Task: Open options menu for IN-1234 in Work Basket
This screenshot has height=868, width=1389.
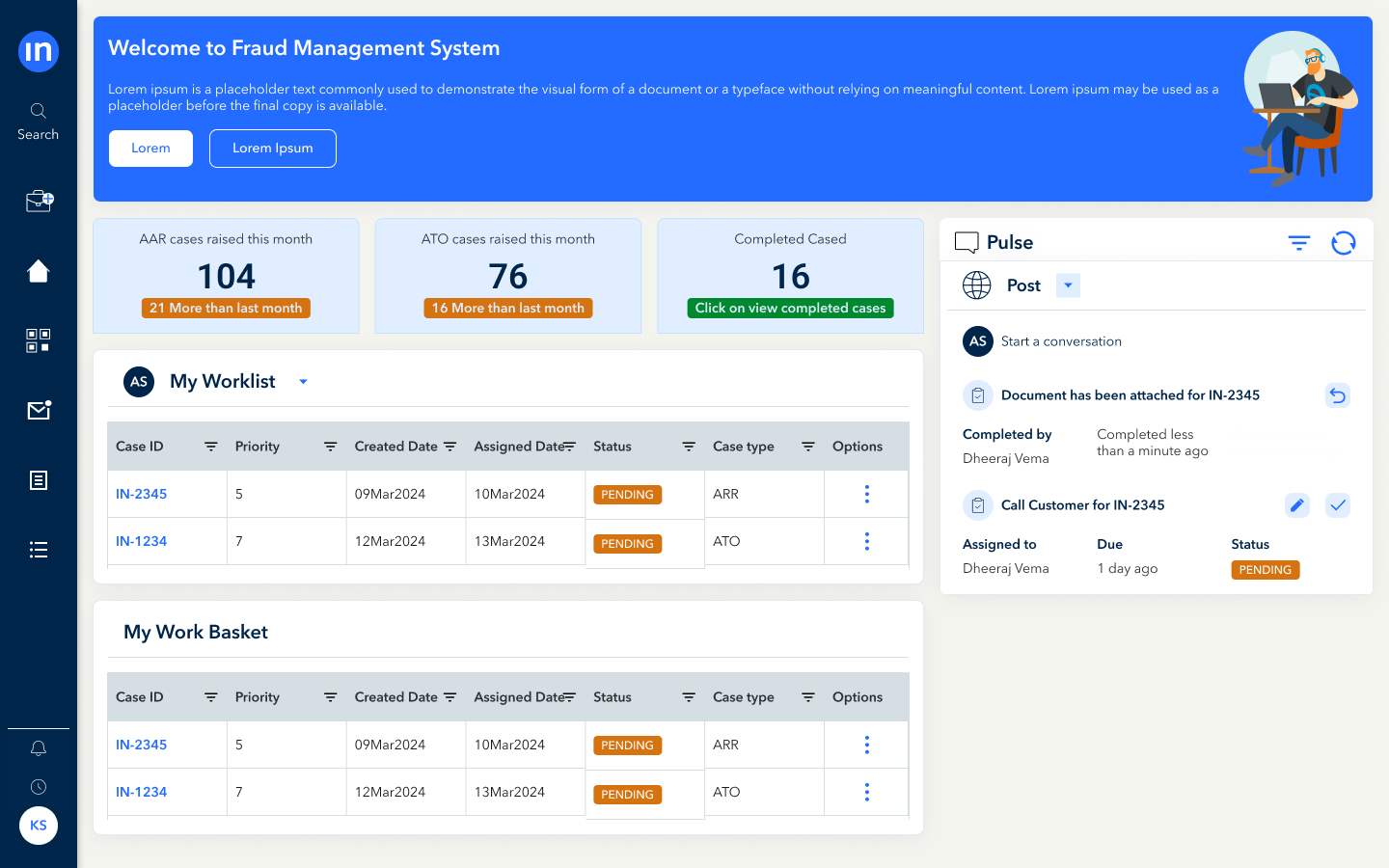Action: (867, 792)
